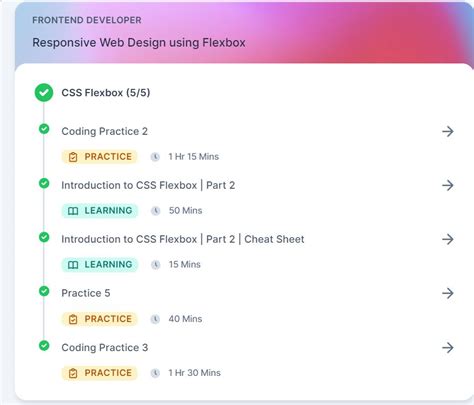Open Introduction to CSS Flexbox Part 2 Cheat Sheet
The height and width of the screenshot is (405, 474).
tap(183, 239)
